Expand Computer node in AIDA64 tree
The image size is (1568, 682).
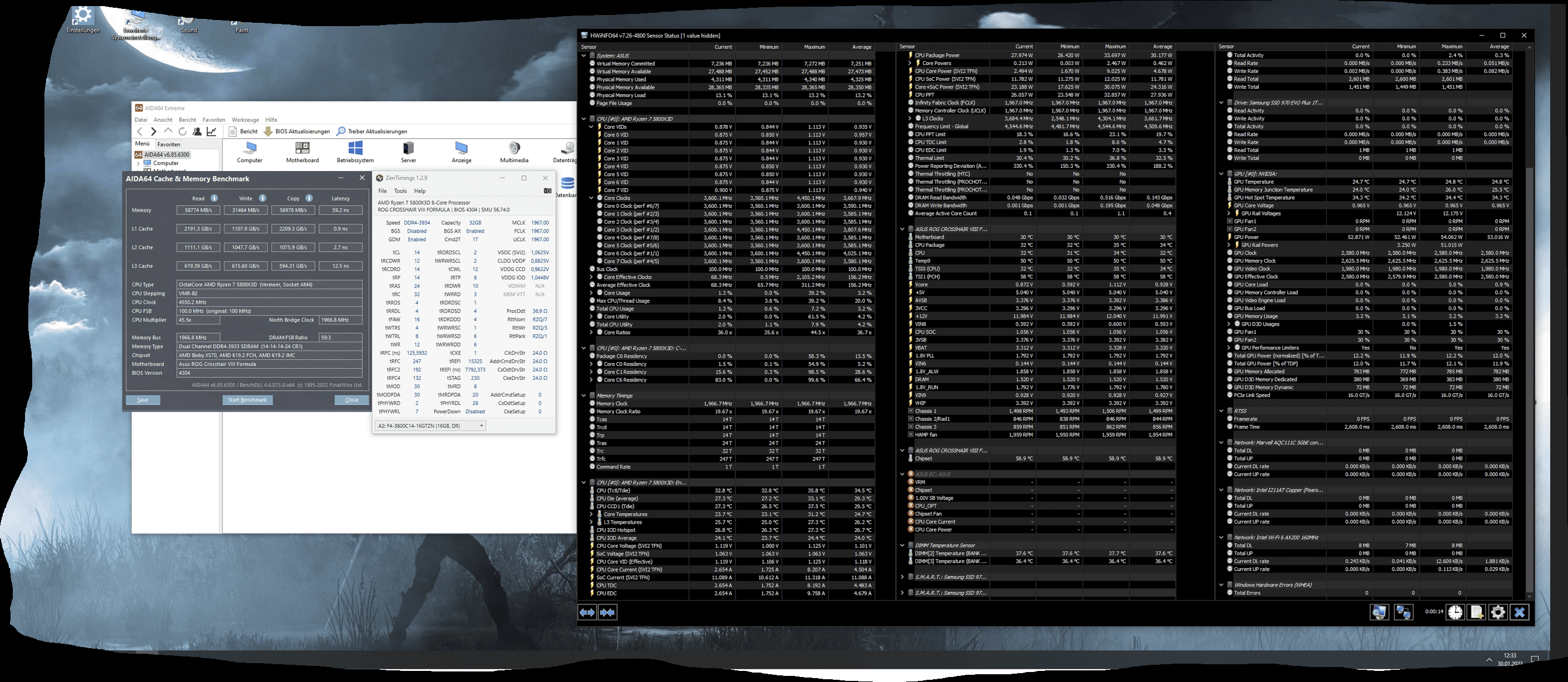(x=139, y=163)
